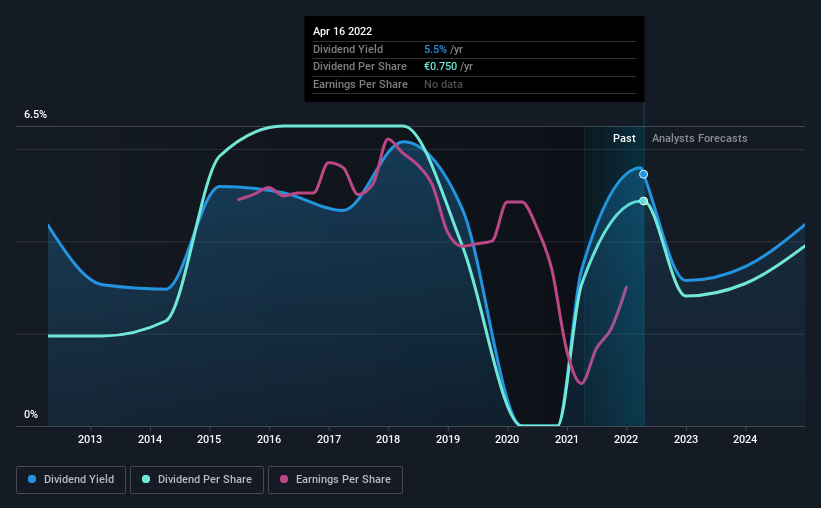Click the blue Dividend Yield legend dot

click(32, 479)
